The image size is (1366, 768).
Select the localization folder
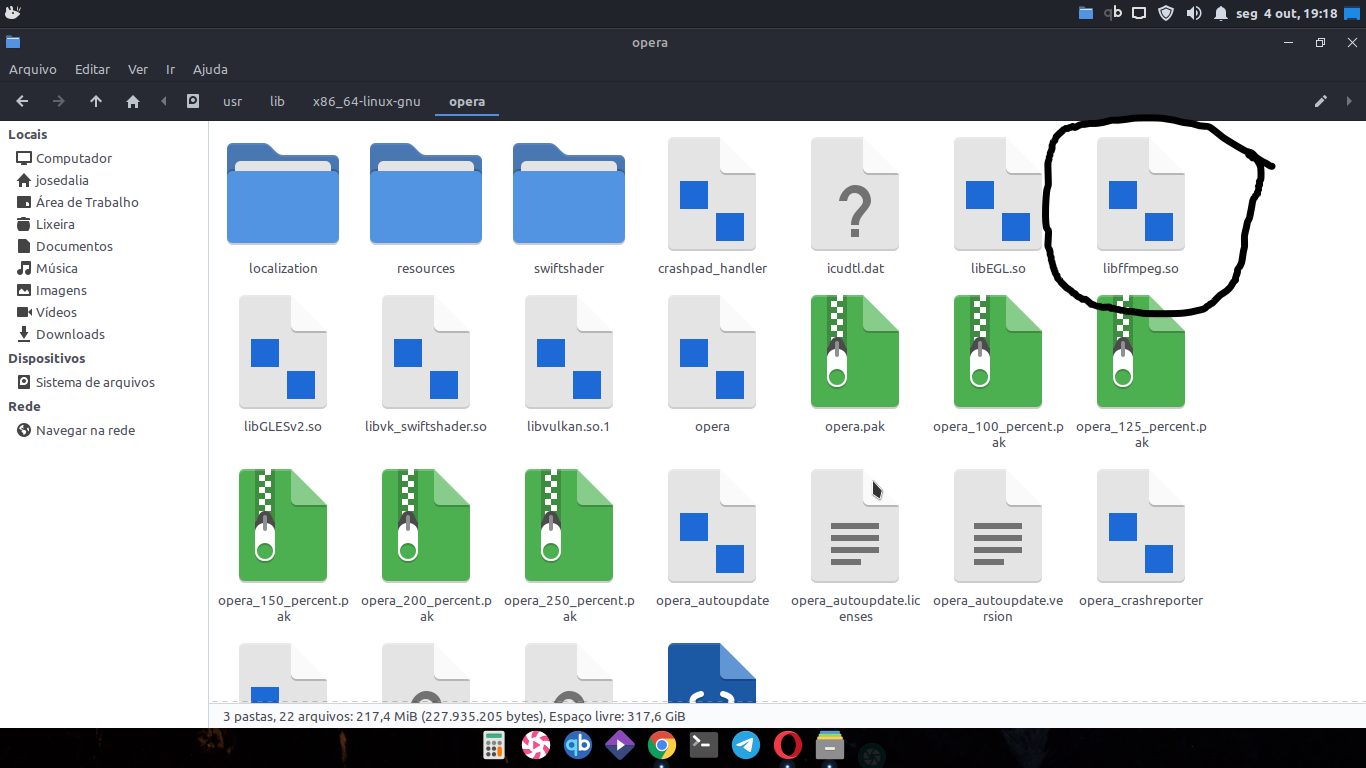(283, 194)
